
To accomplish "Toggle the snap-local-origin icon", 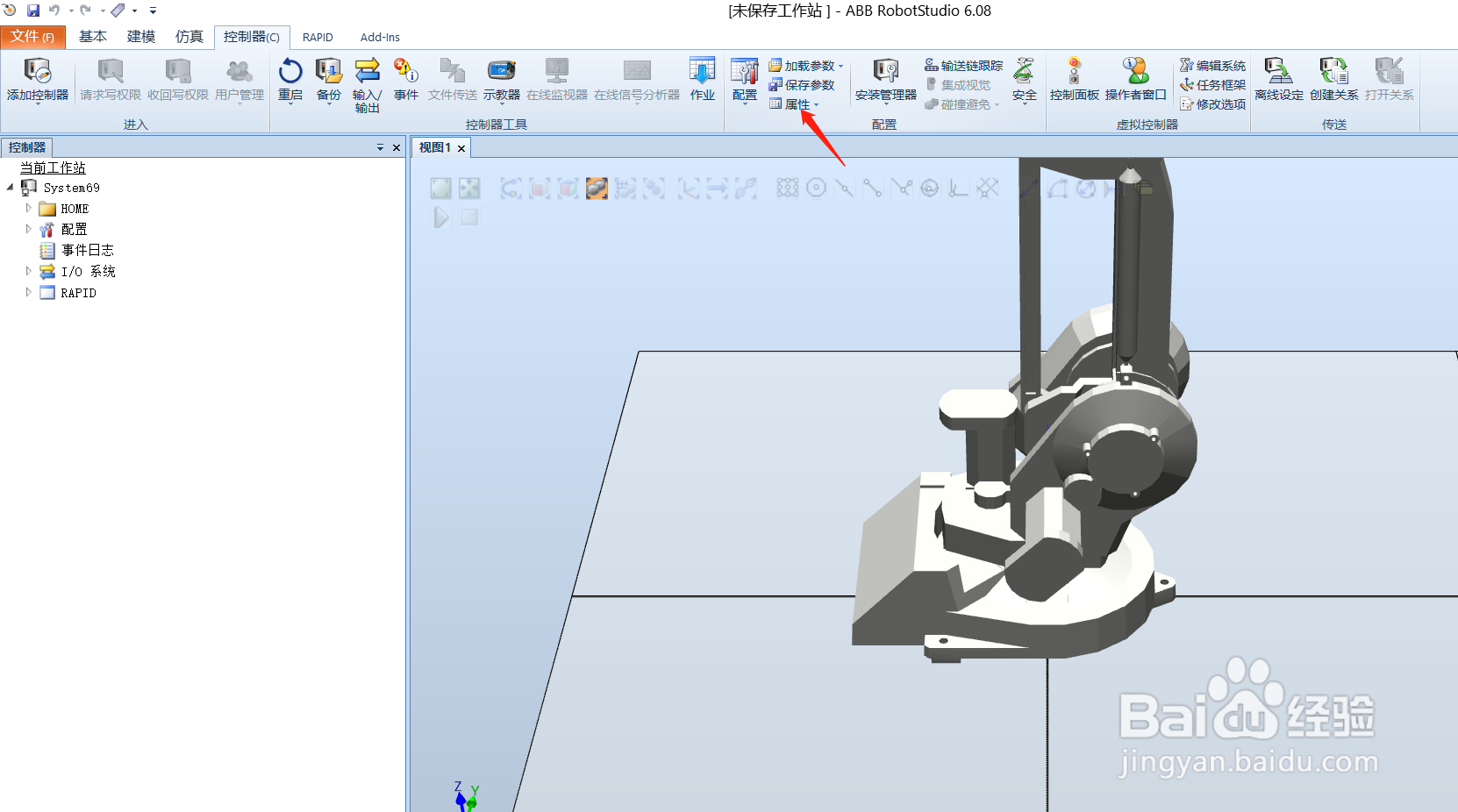I will (958, 188).
